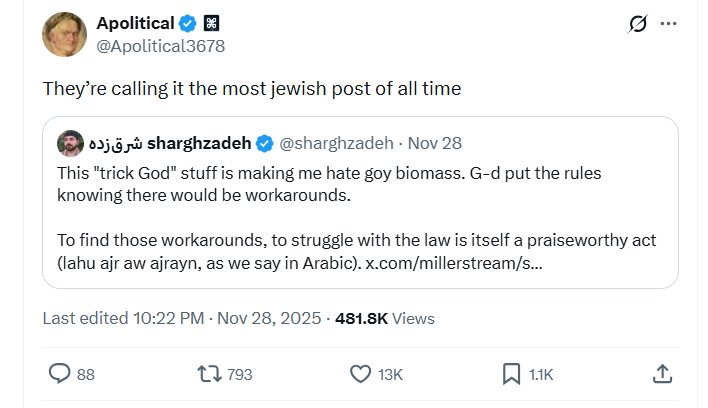Screen dimensions: 708x408
Task: Like the post with heart icon
Action: (x=361, y=374)
